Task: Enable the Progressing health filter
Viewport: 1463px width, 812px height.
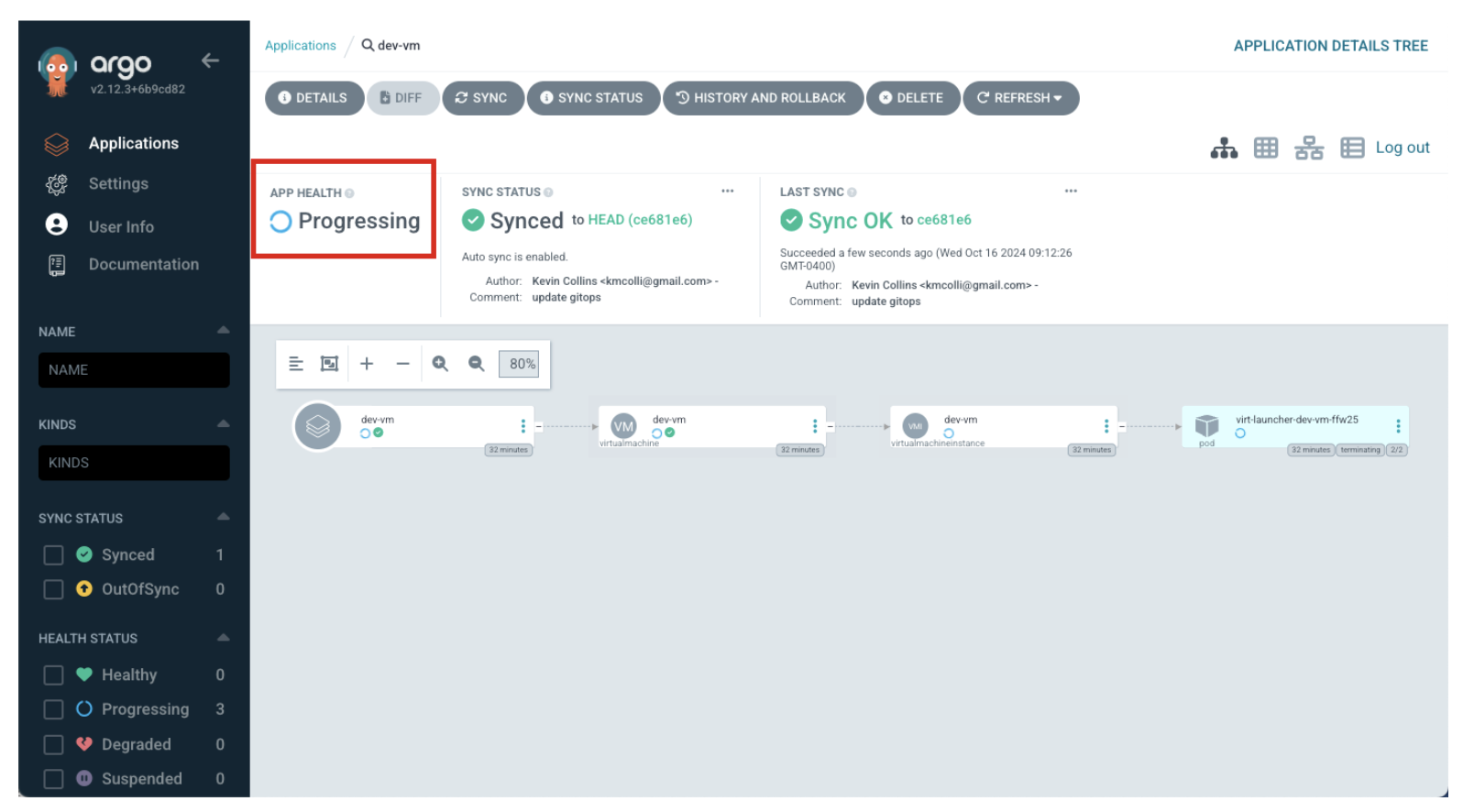Action: 54,709
